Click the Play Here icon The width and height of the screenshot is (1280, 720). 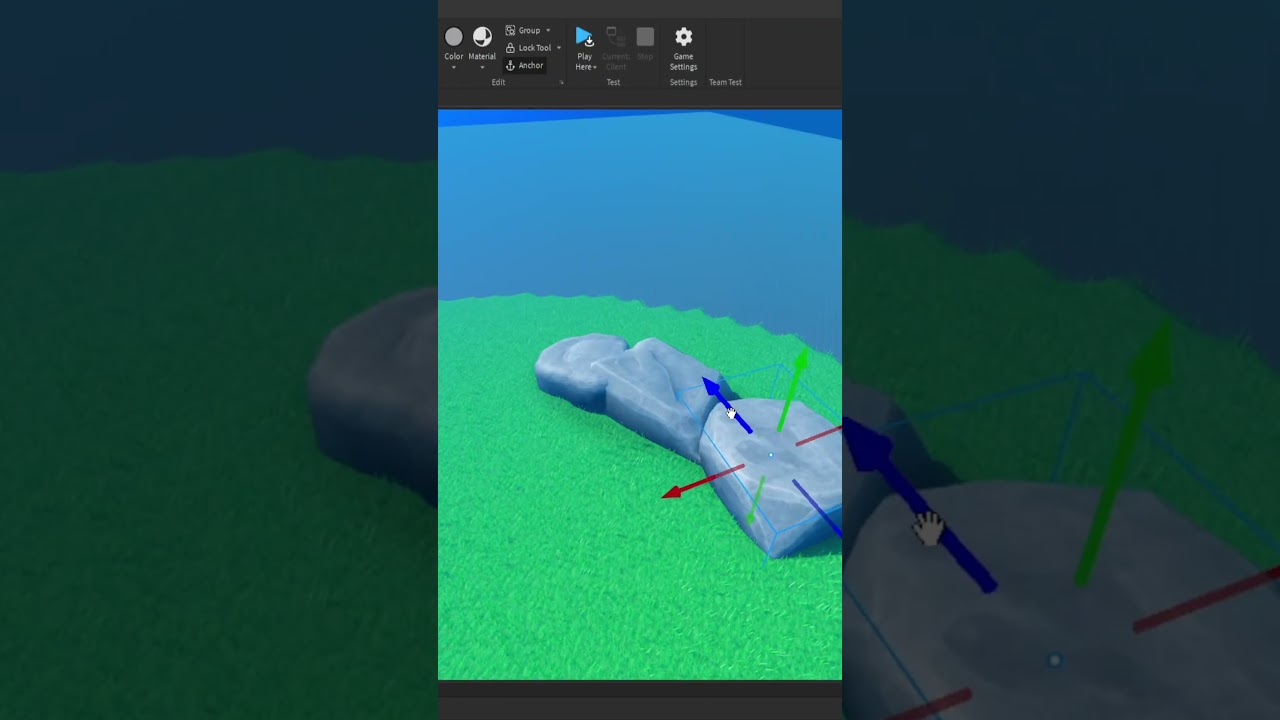[584, 38]
